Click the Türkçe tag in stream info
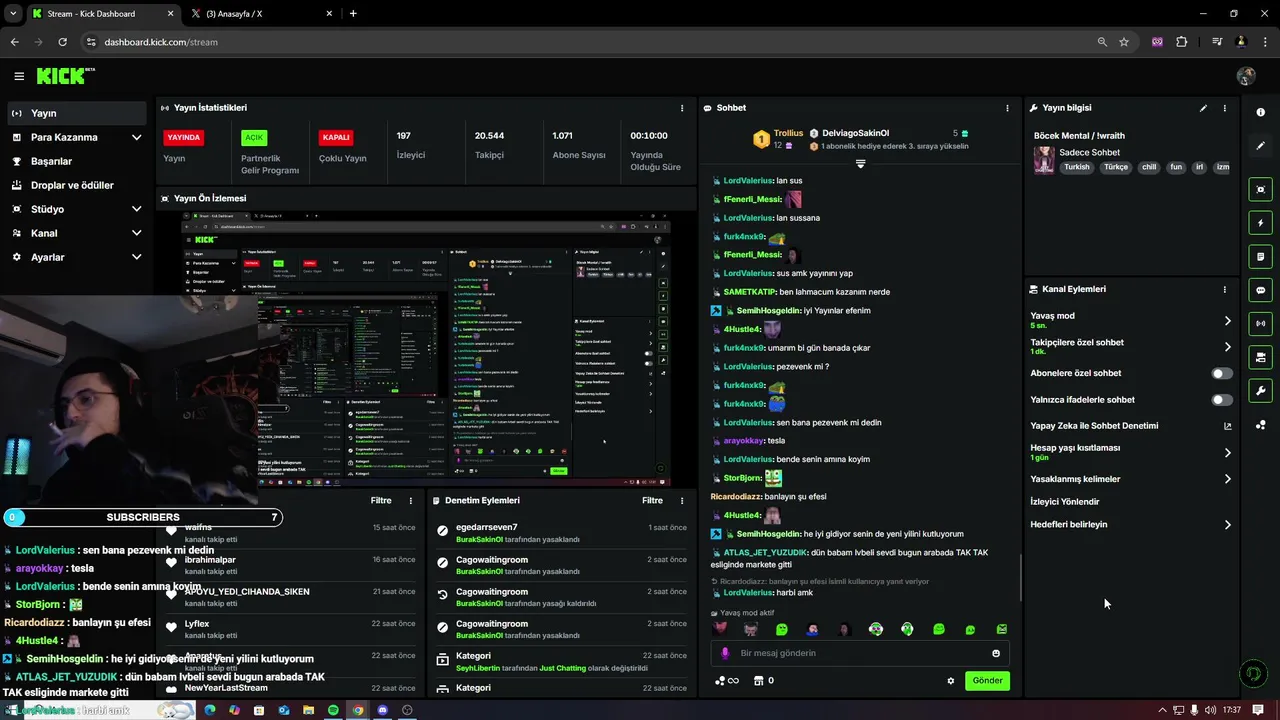Image resolution: width=1280 pixels, height=720 pixels. pyautogui.click(x=1116, y=168)
